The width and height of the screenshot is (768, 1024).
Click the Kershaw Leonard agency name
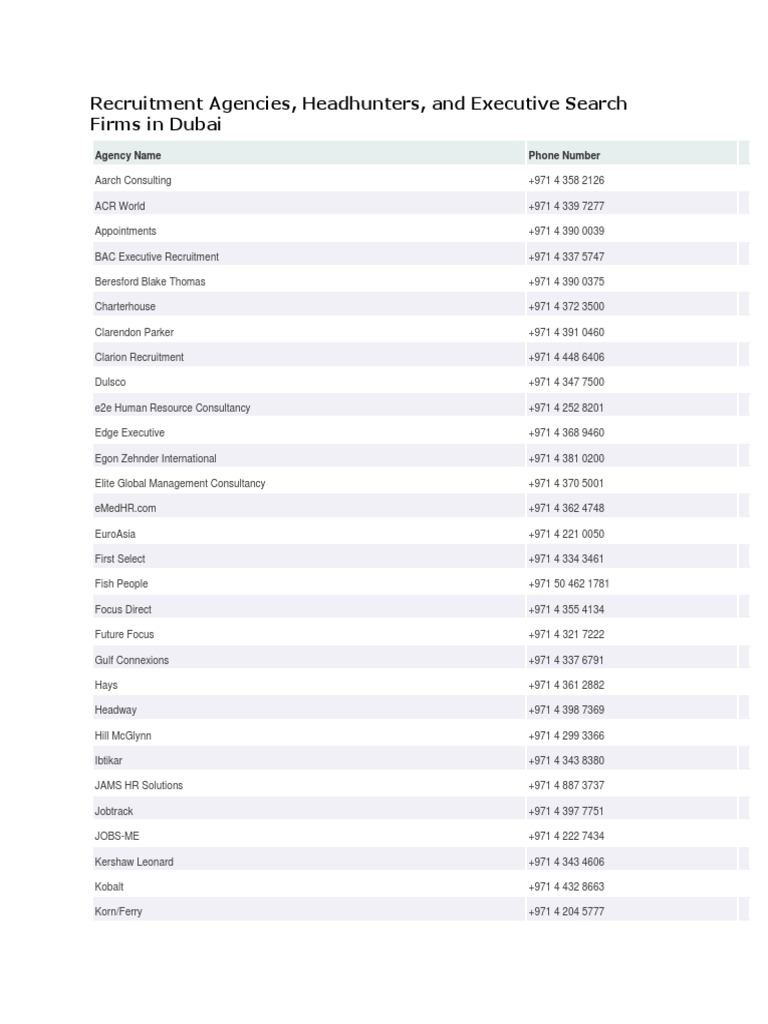click(x=134, y=861)
